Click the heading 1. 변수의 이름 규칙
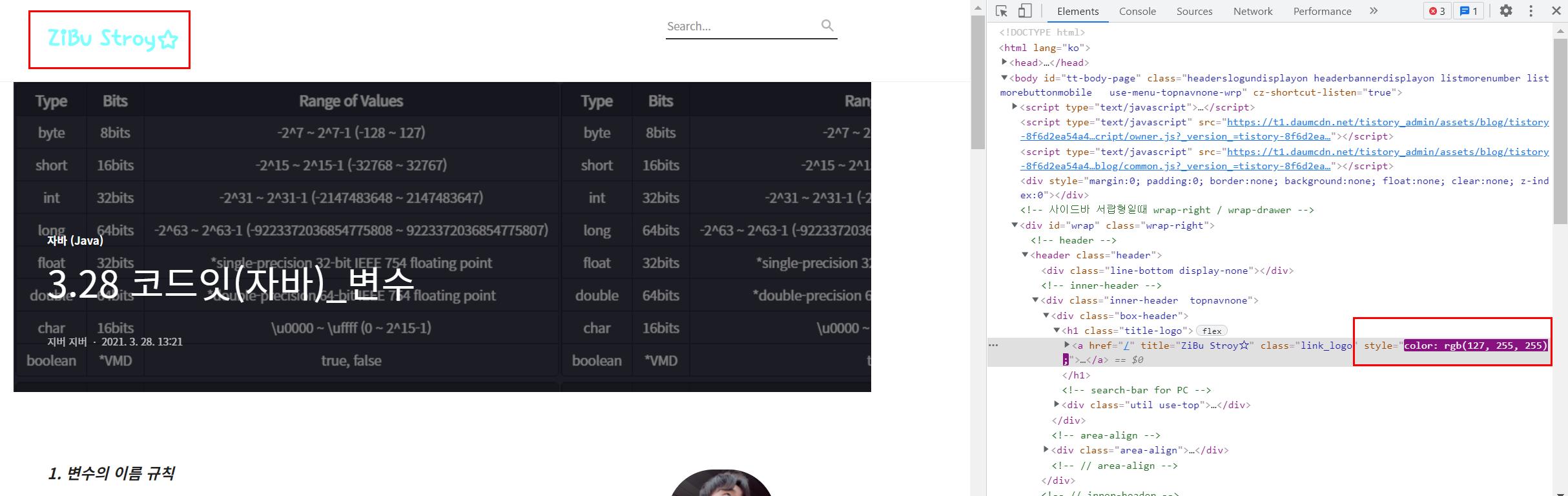Image resolution: width=1568 pixels, height=496 pixels. coord(111,473)
